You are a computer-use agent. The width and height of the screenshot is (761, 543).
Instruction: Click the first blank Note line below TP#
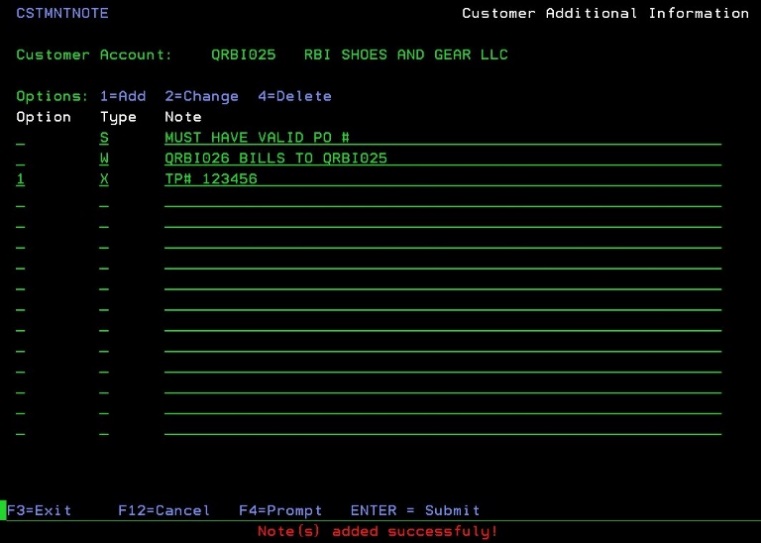[442, 201]
